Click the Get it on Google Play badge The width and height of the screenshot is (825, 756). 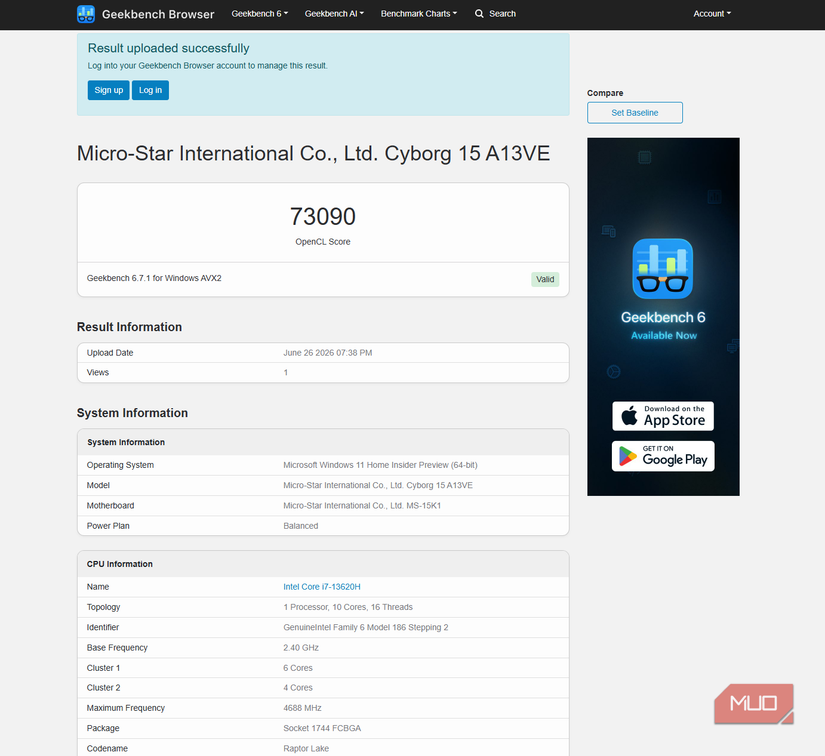click(x=663, y=456)
